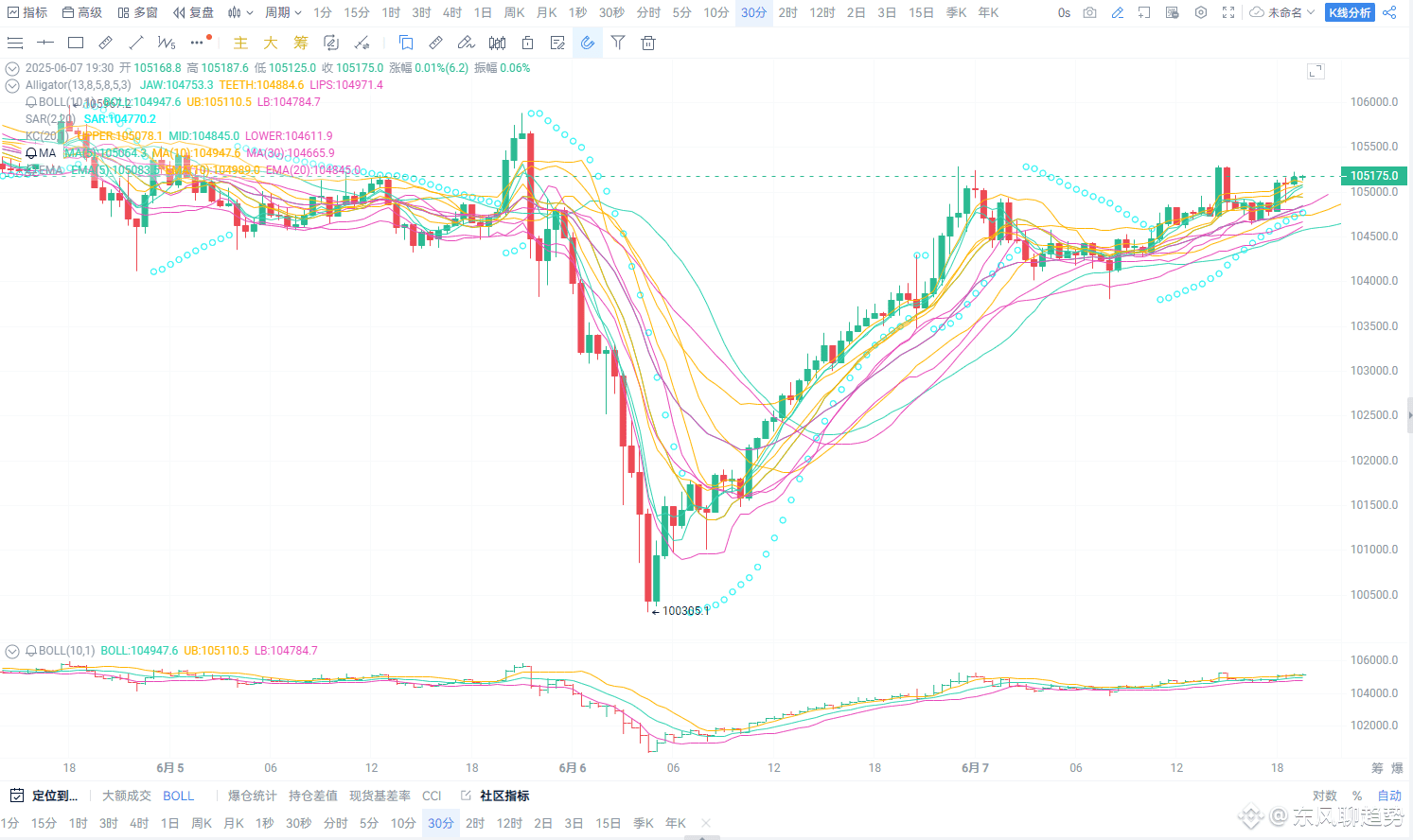Image resolution: width=1413 pixels, height=840 pixels.
Task: Click the 主 main-force button
Action: [240, 43]
